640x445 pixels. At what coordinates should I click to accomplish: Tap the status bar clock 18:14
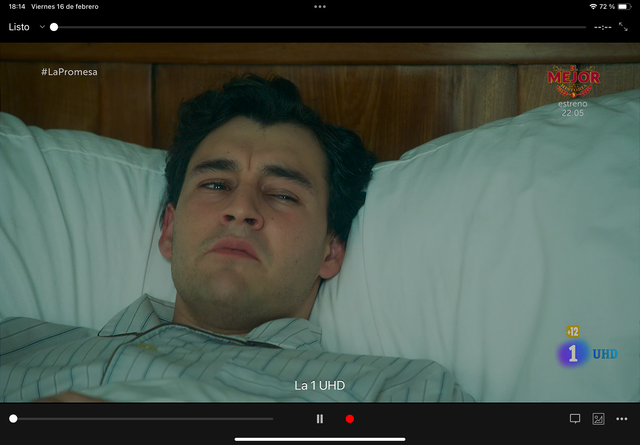(x=17, y=7)
